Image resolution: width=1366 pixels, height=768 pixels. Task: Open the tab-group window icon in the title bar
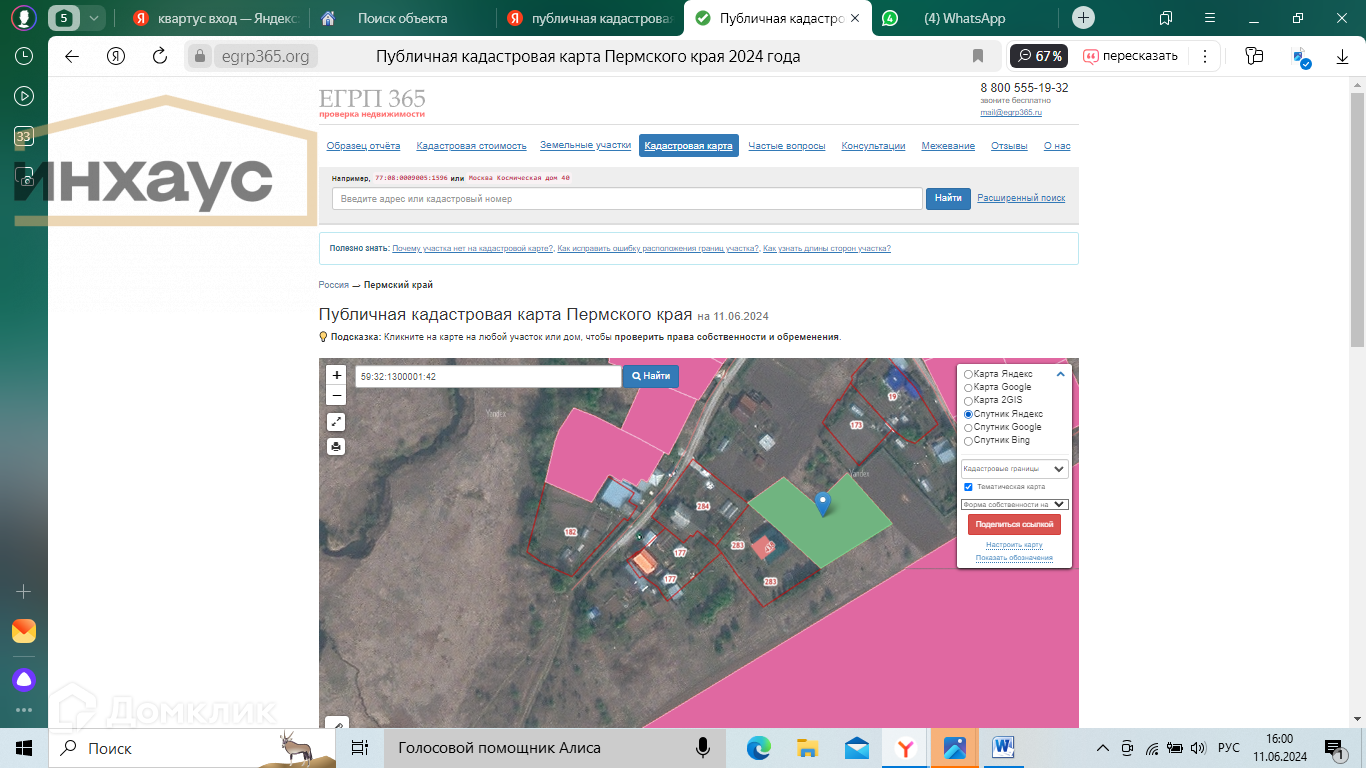point(1165,18)
